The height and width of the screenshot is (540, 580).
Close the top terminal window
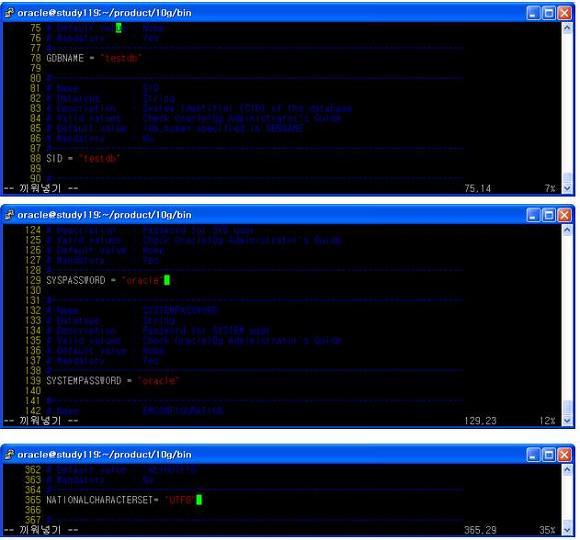(564, 13)
